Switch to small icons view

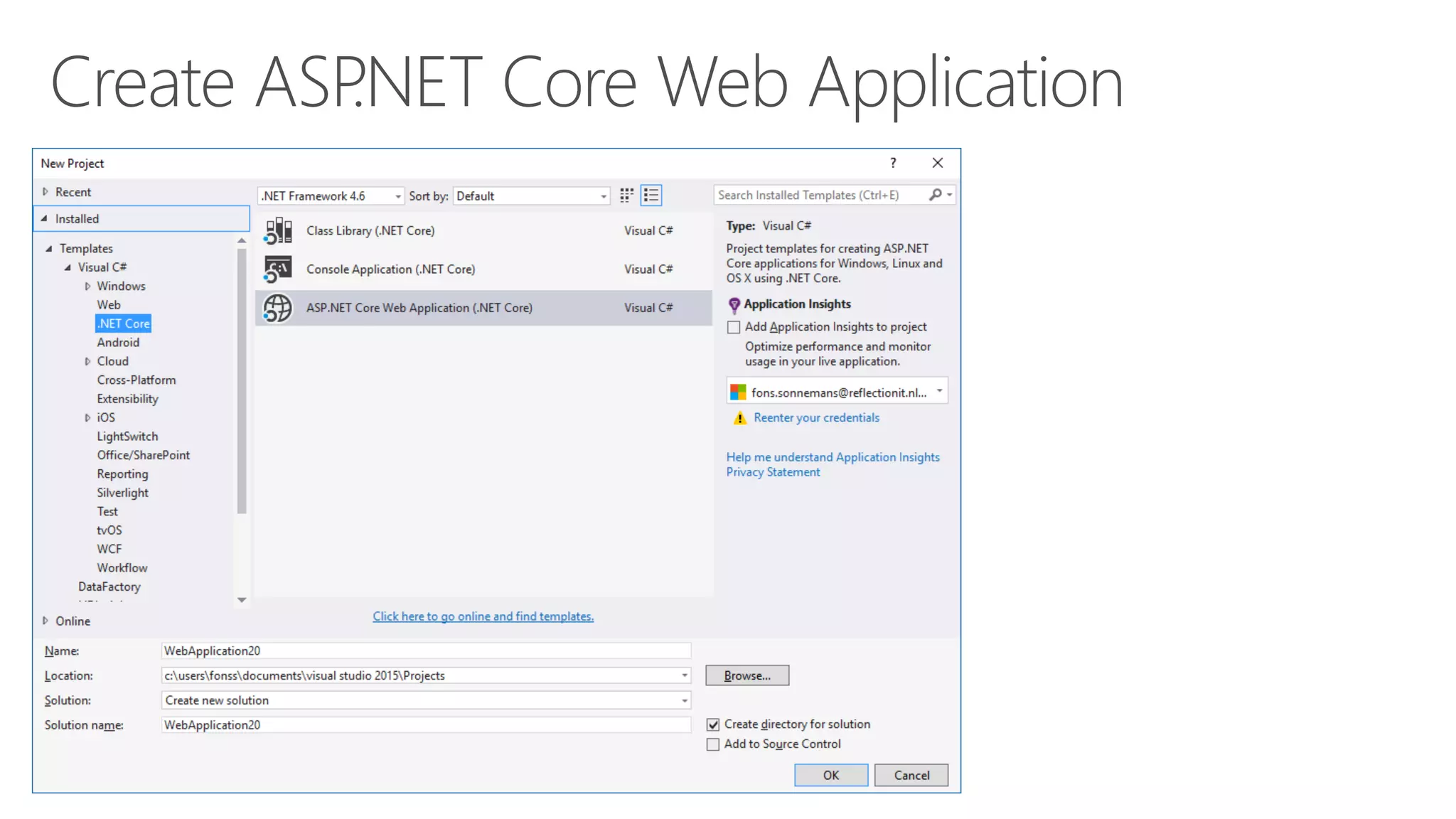(x=626, y=196)
